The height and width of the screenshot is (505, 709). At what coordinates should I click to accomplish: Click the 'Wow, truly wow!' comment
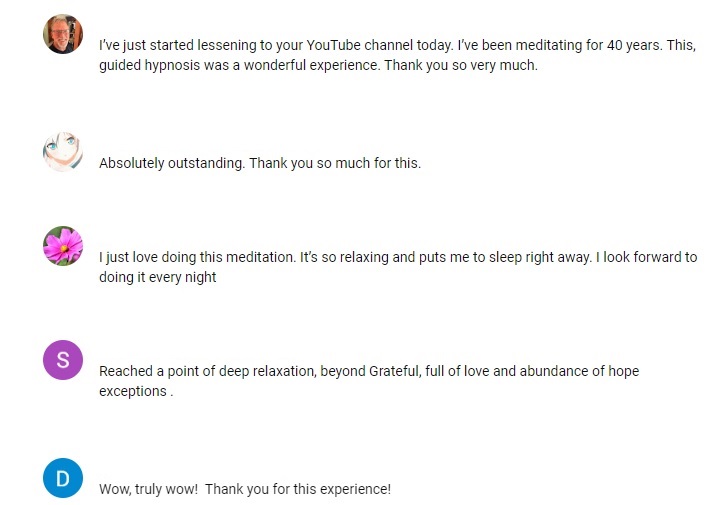[245, 489]
